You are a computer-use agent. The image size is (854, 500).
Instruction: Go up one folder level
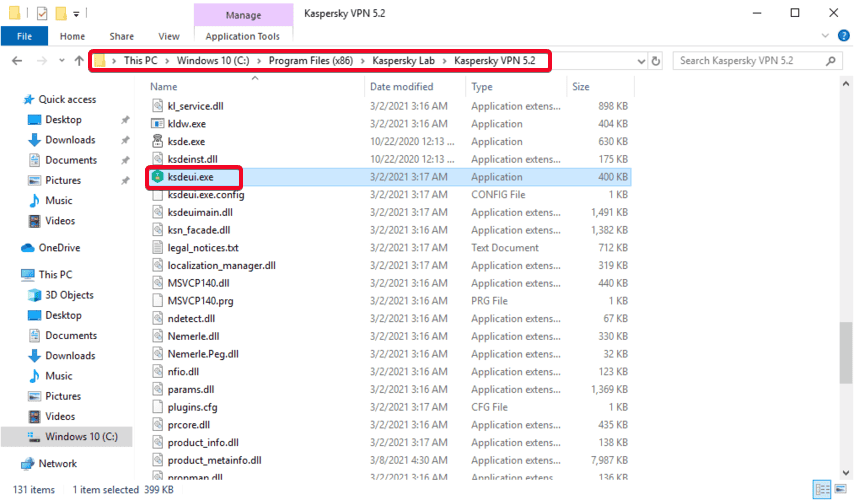click(x=79, y=60)
